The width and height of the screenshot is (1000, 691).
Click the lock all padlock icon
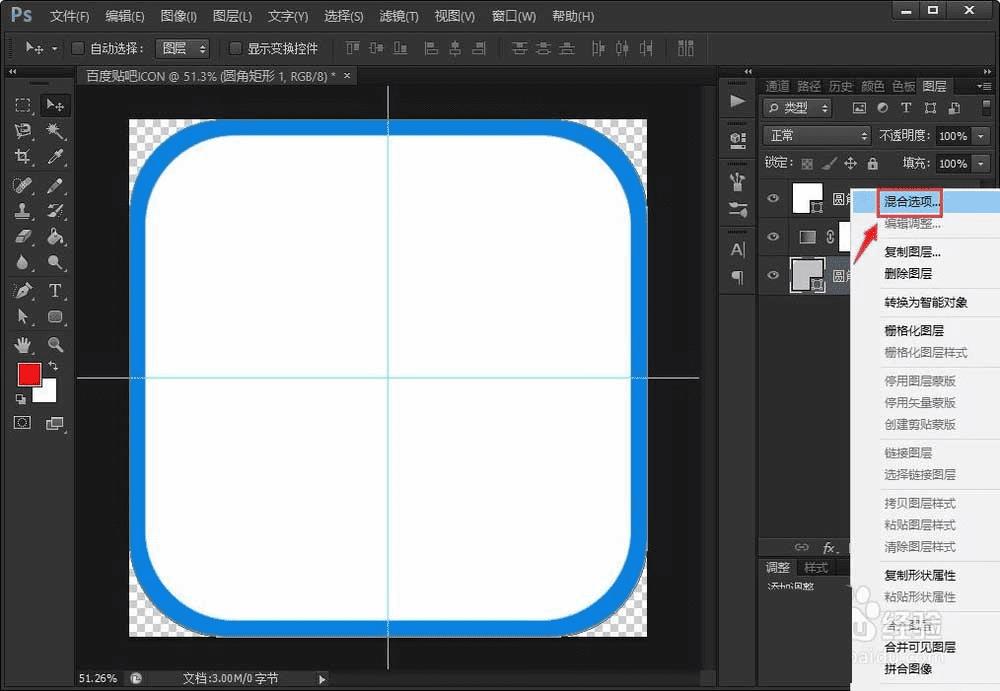[x=872, y=163]
